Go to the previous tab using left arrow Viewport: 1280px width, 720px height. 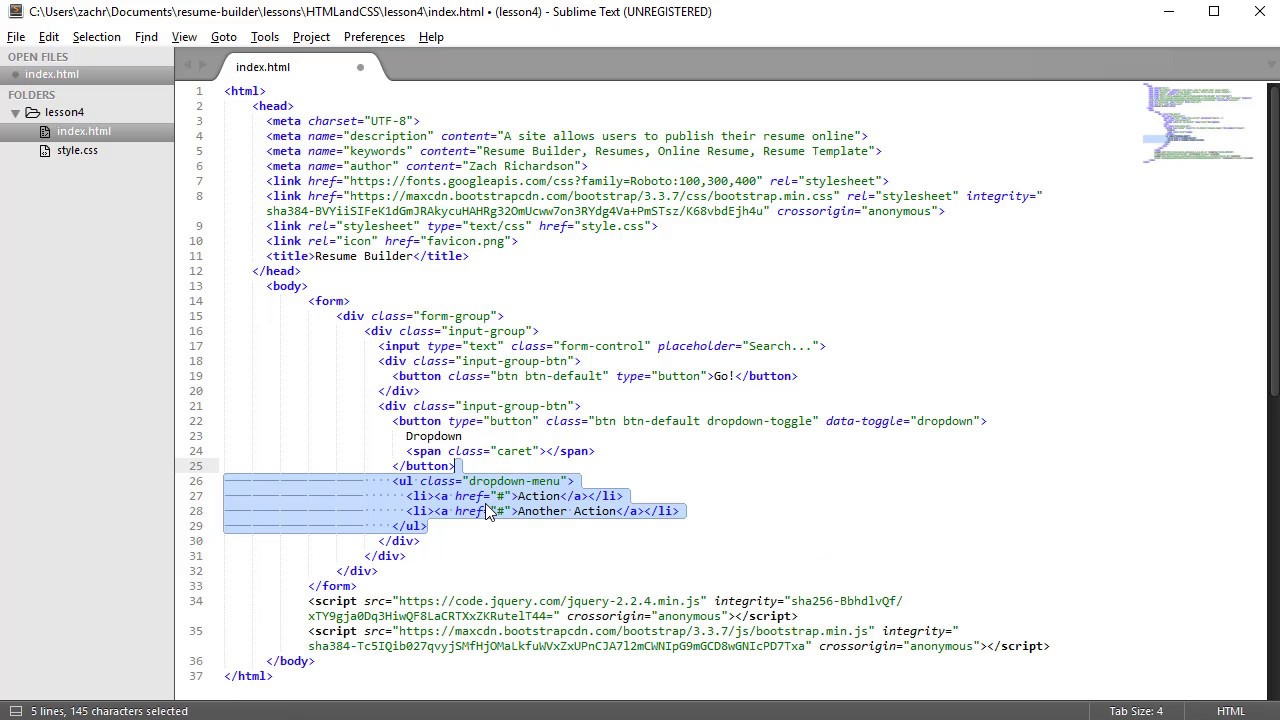point(187,66)
